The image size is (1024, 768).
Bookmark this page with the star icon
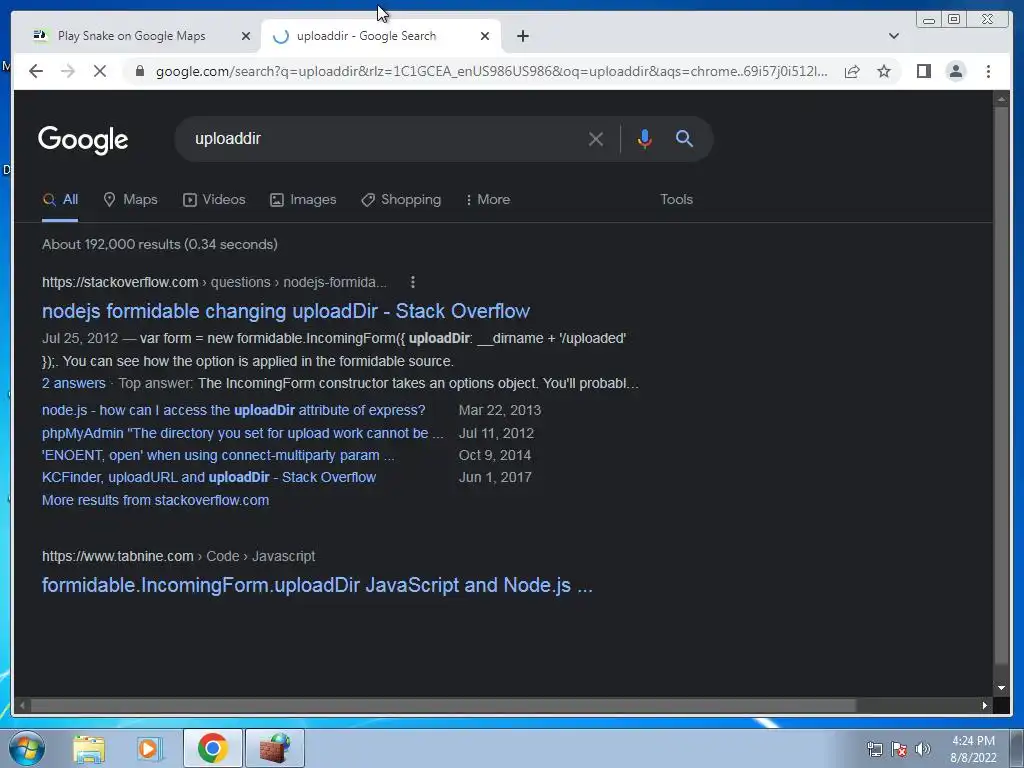pos(884,71)
